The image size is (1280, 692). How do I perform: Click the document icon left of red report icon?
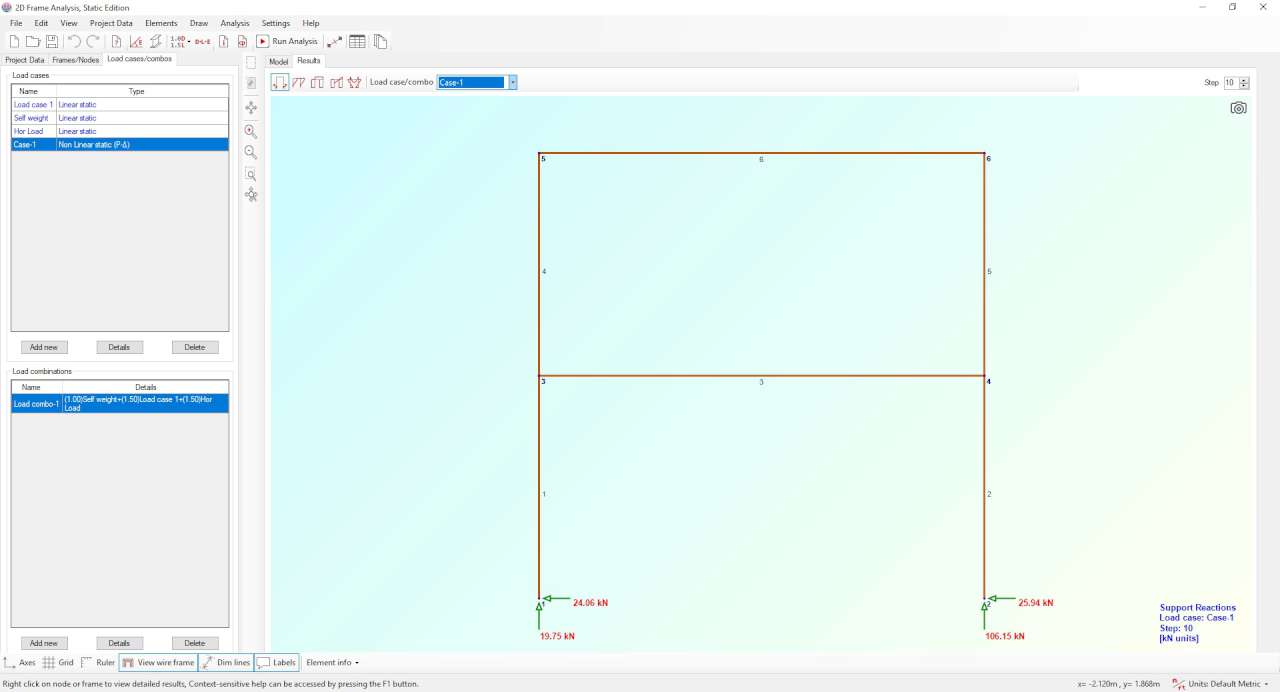224,41
